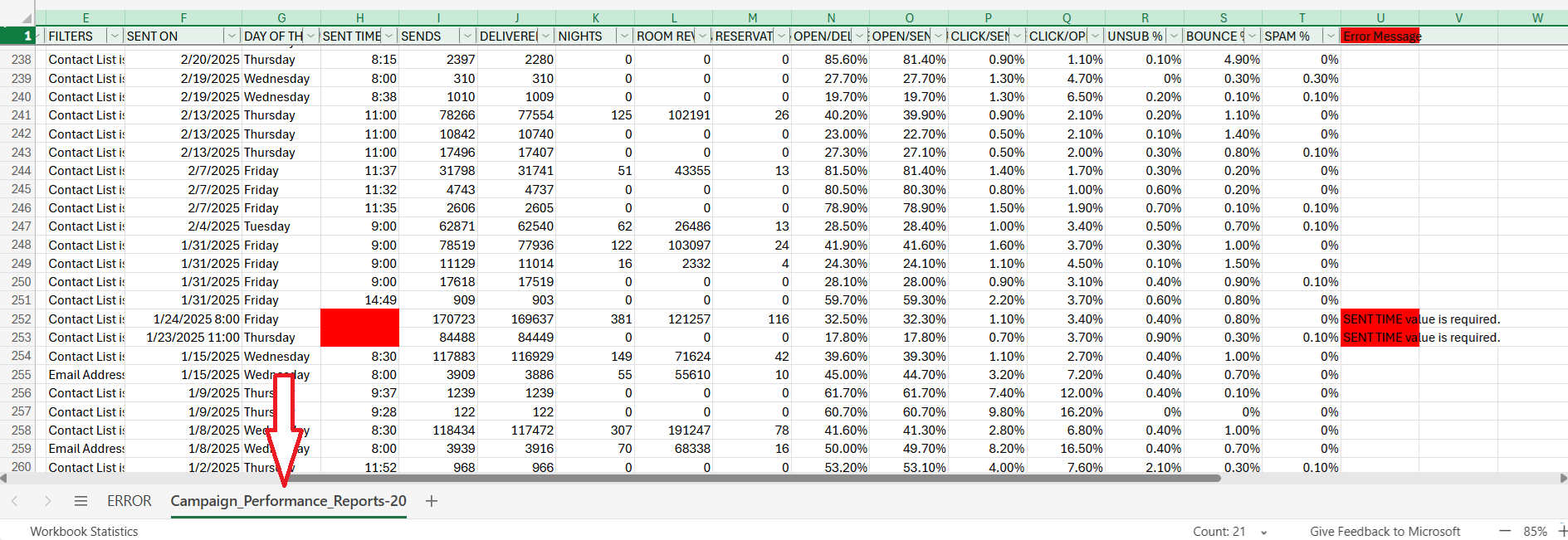The width and height of the screenshot is (1568, 540).
Task: Select OPEN/DEL value 85.60%
Action: 830,59
